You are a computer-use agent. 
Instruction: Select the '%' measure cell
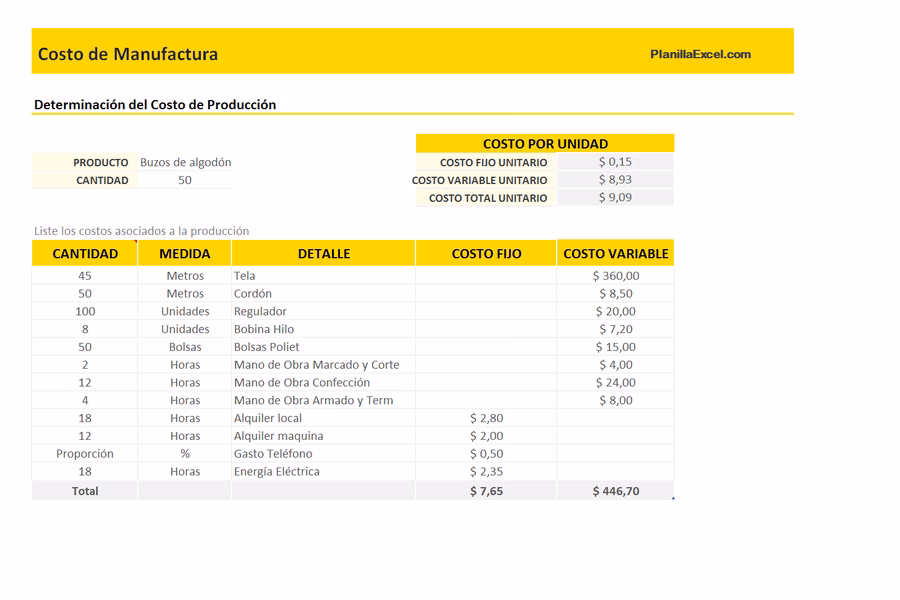[x=185, y=454]
